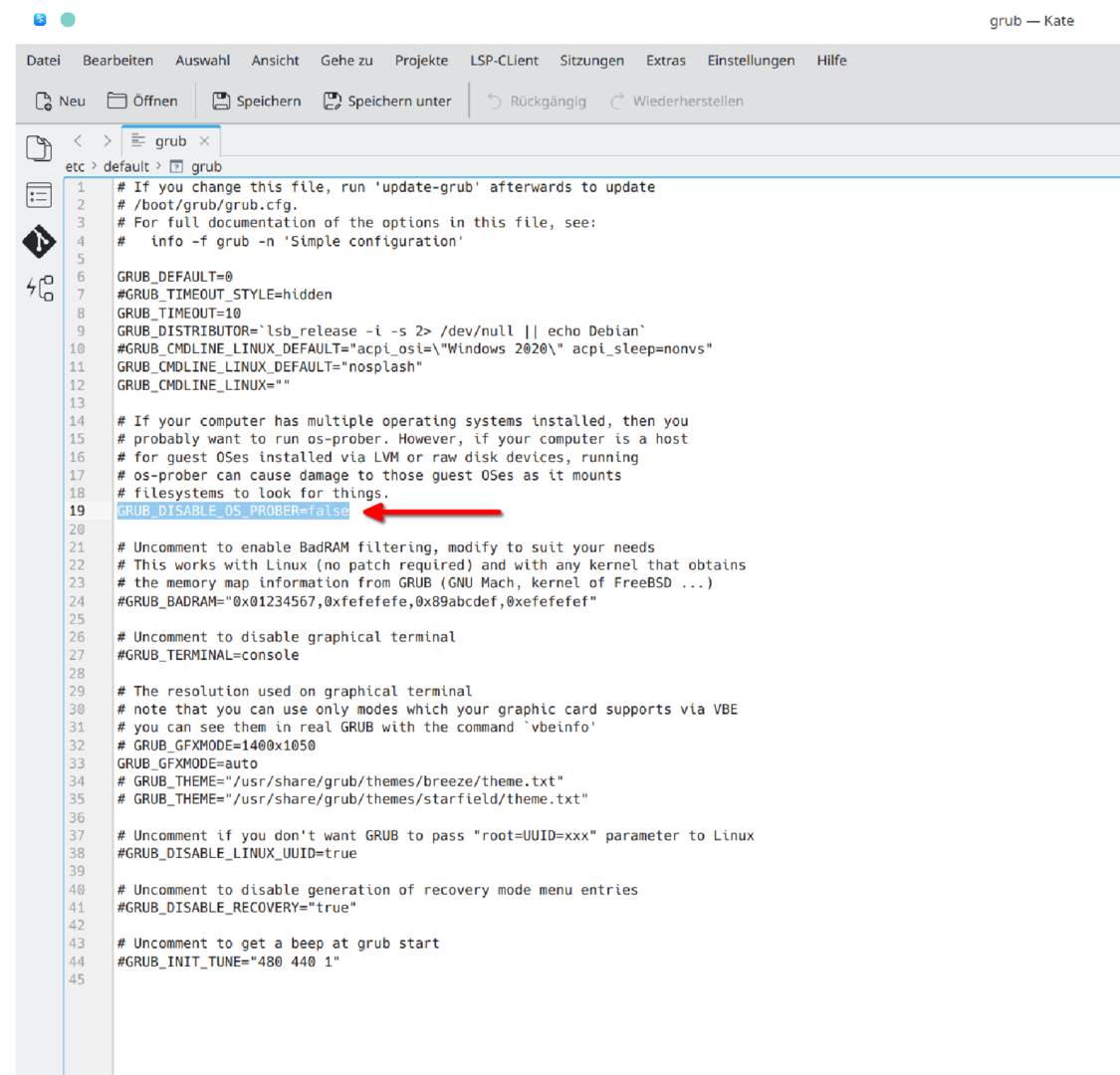
Task: Open the Git sidebar panel icon
Action: (x=39, y=242)
